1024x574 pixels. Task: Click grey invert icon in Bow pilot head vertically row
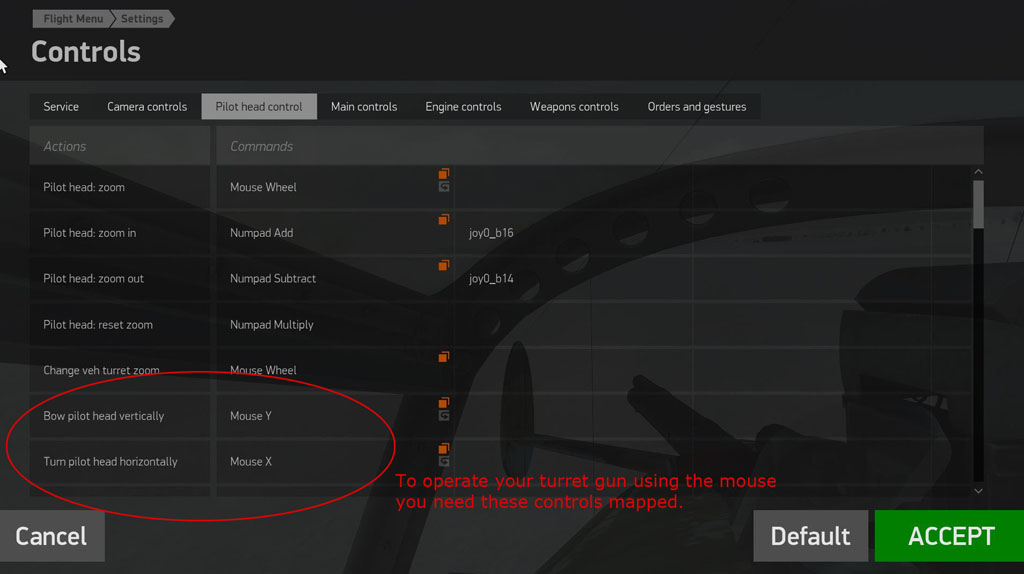pos(443,415)
